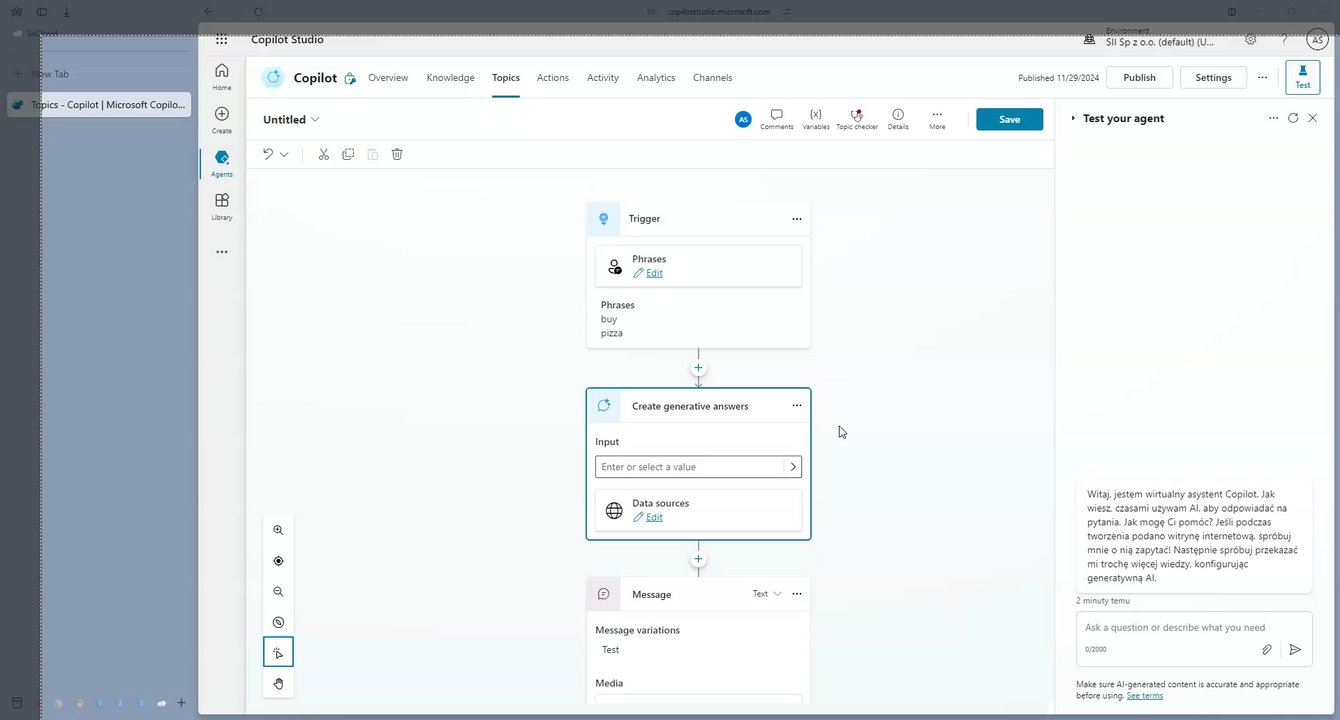Open environment settings gear icon
The width and height of the screenshot is (1340, 720).
coord(1251,40)
